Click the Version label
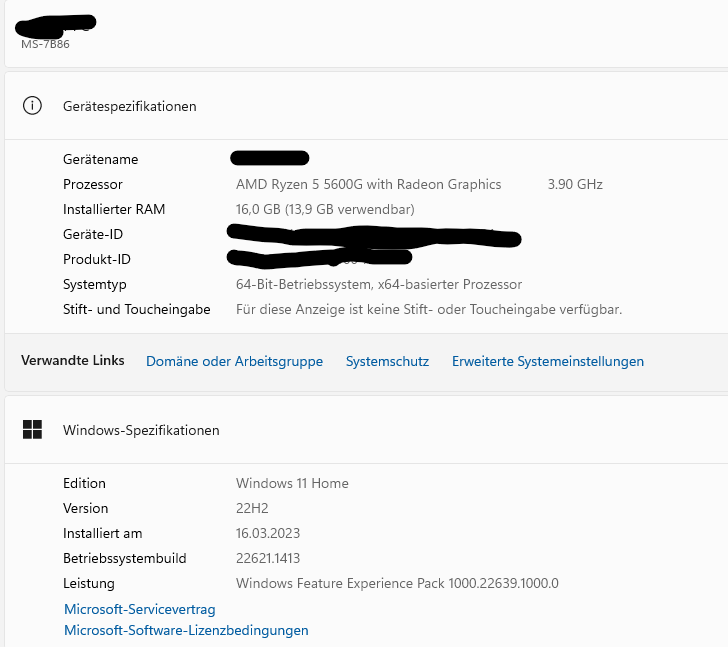 [86, 508]
